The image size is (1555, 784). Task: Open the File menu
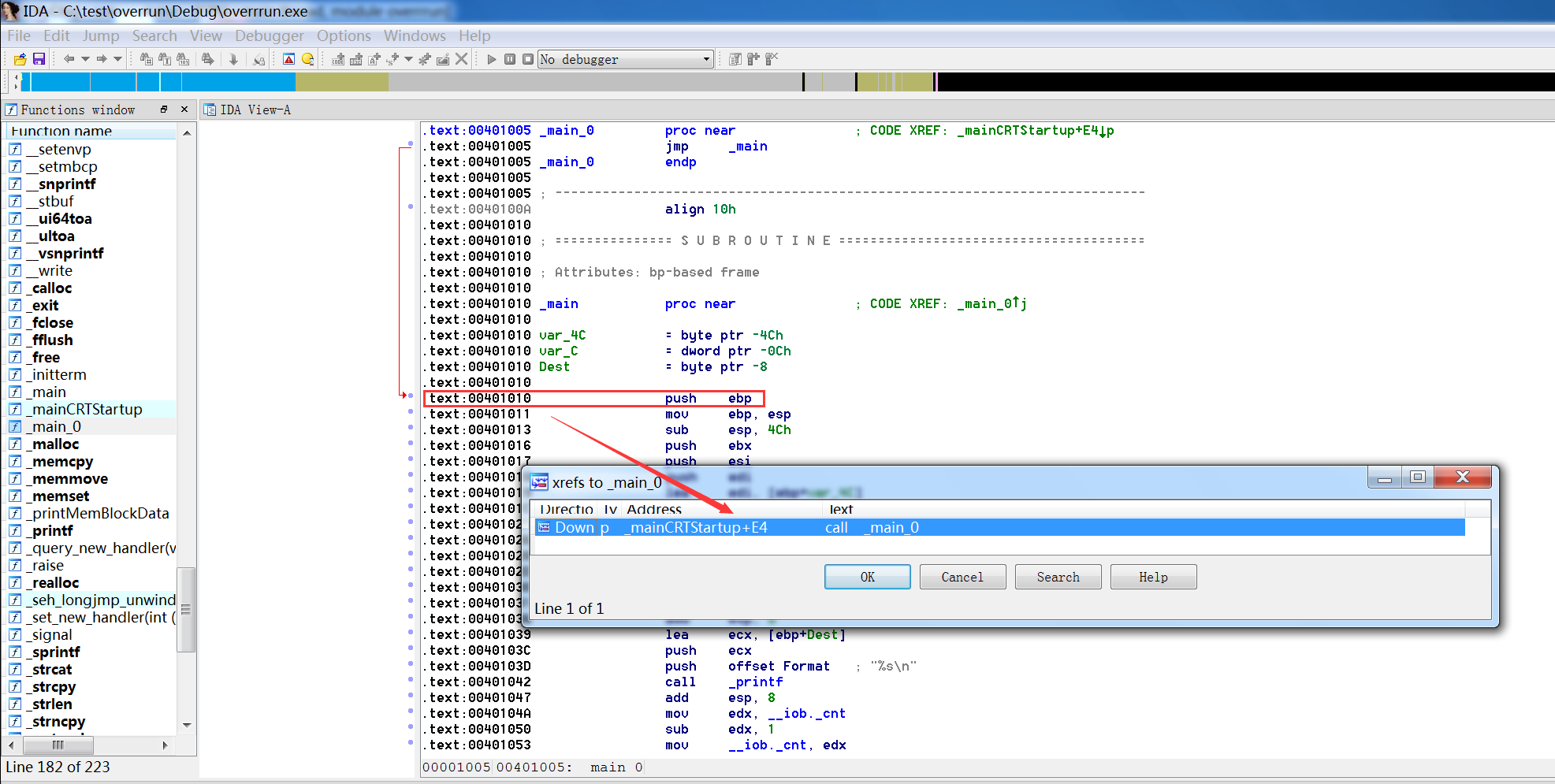(x=19, y=35)
